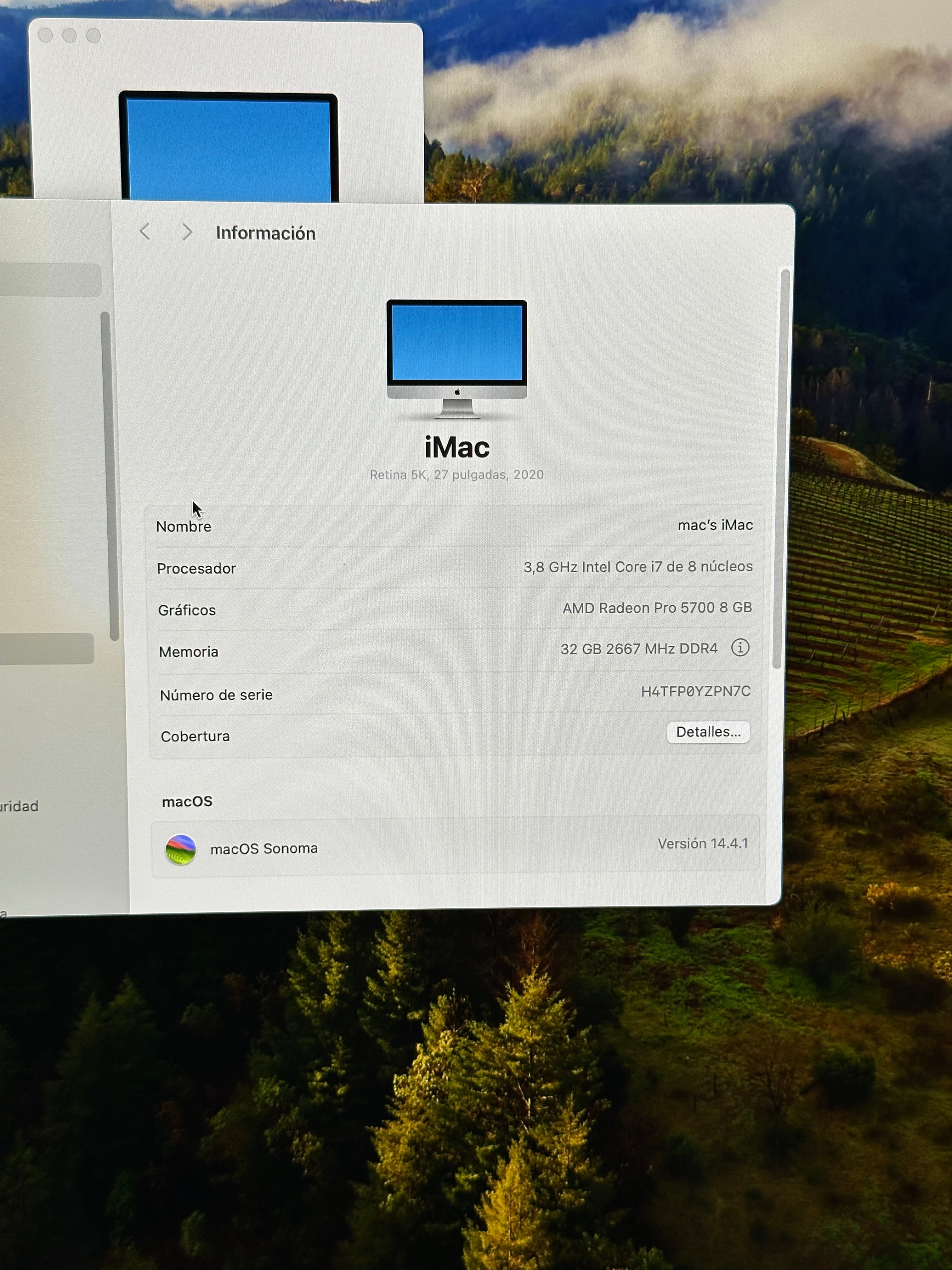The image size is (952, 1270).
Task: Click the main panel vertical scrollbar
Action: pos(781,468)
